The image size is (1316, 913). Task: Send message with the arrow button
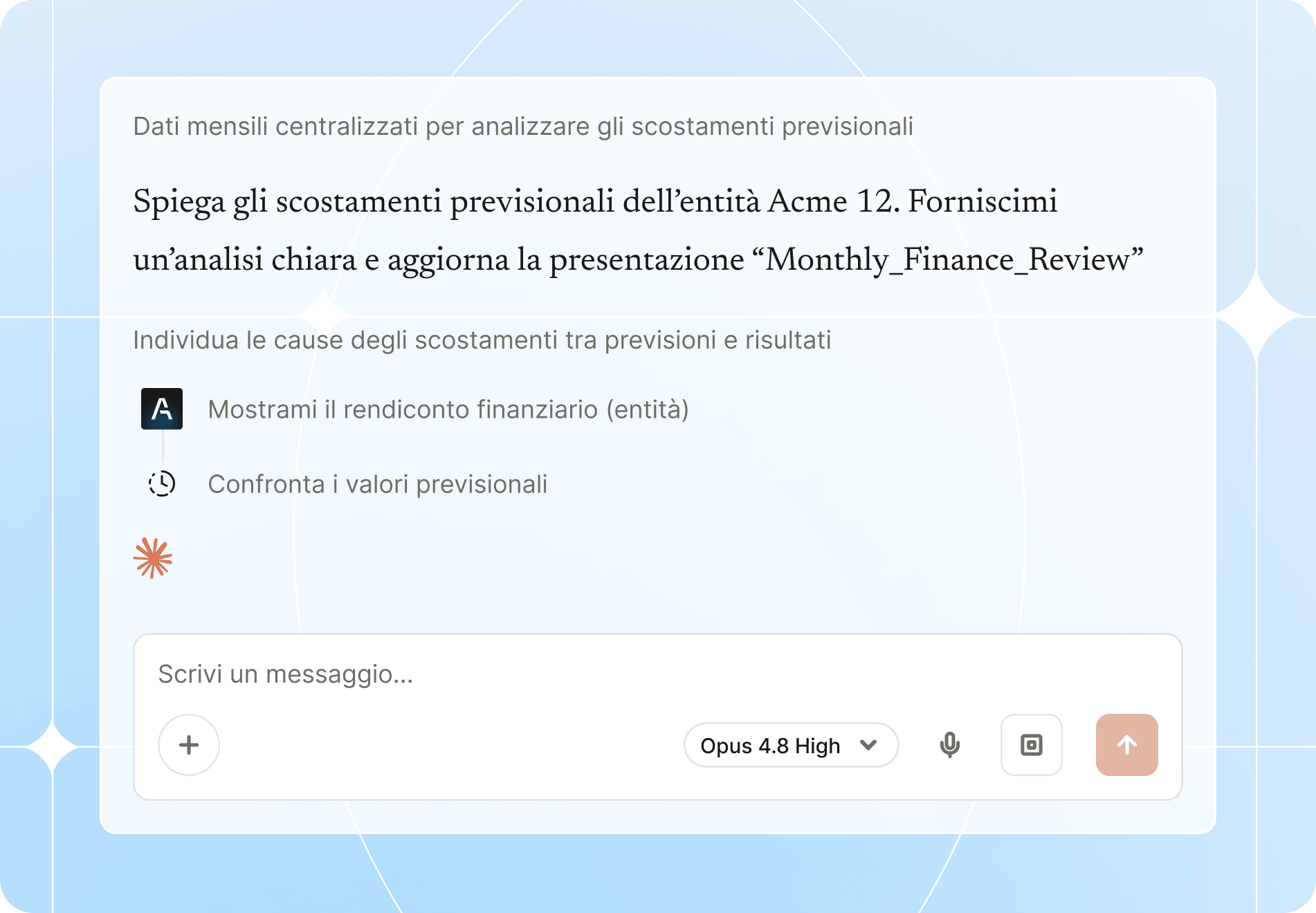click(1127, 745)
